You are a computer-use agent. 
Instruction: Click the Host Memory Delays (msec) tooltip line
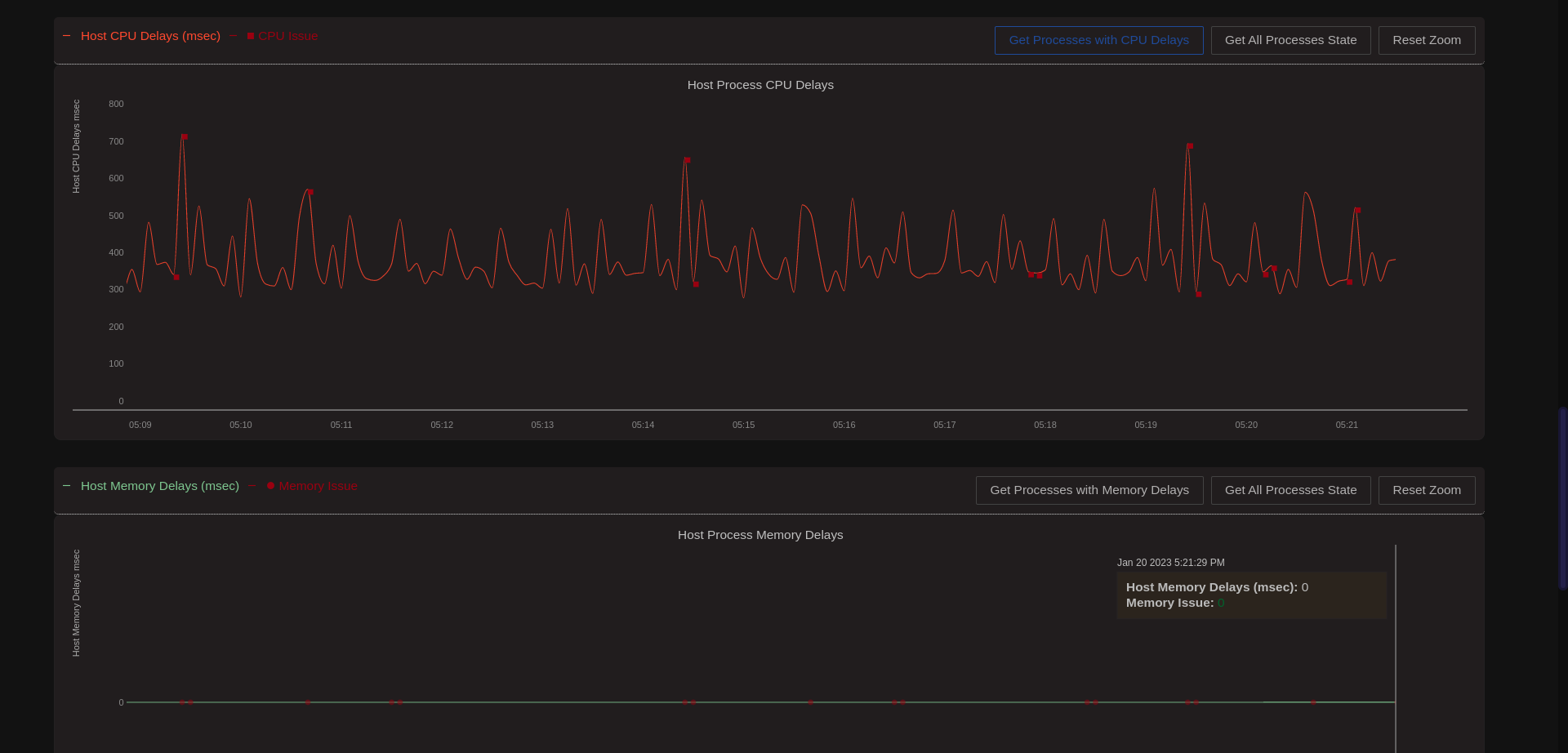1217,587
